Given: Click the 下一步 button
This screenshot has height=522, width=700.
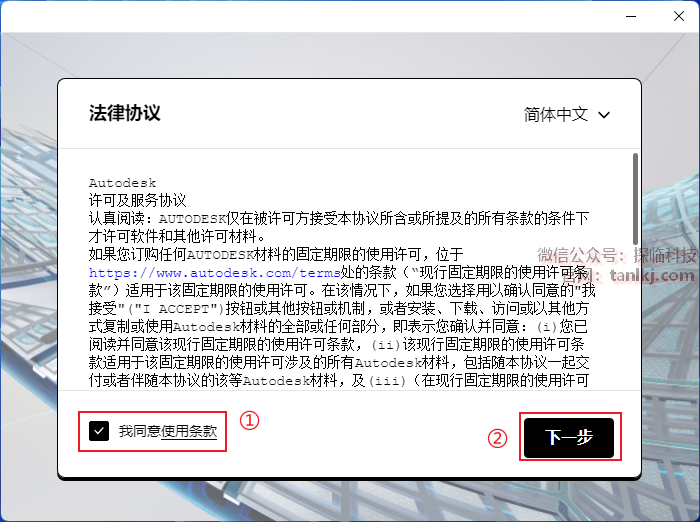Looking at the screenshot, I should point(568,438).
